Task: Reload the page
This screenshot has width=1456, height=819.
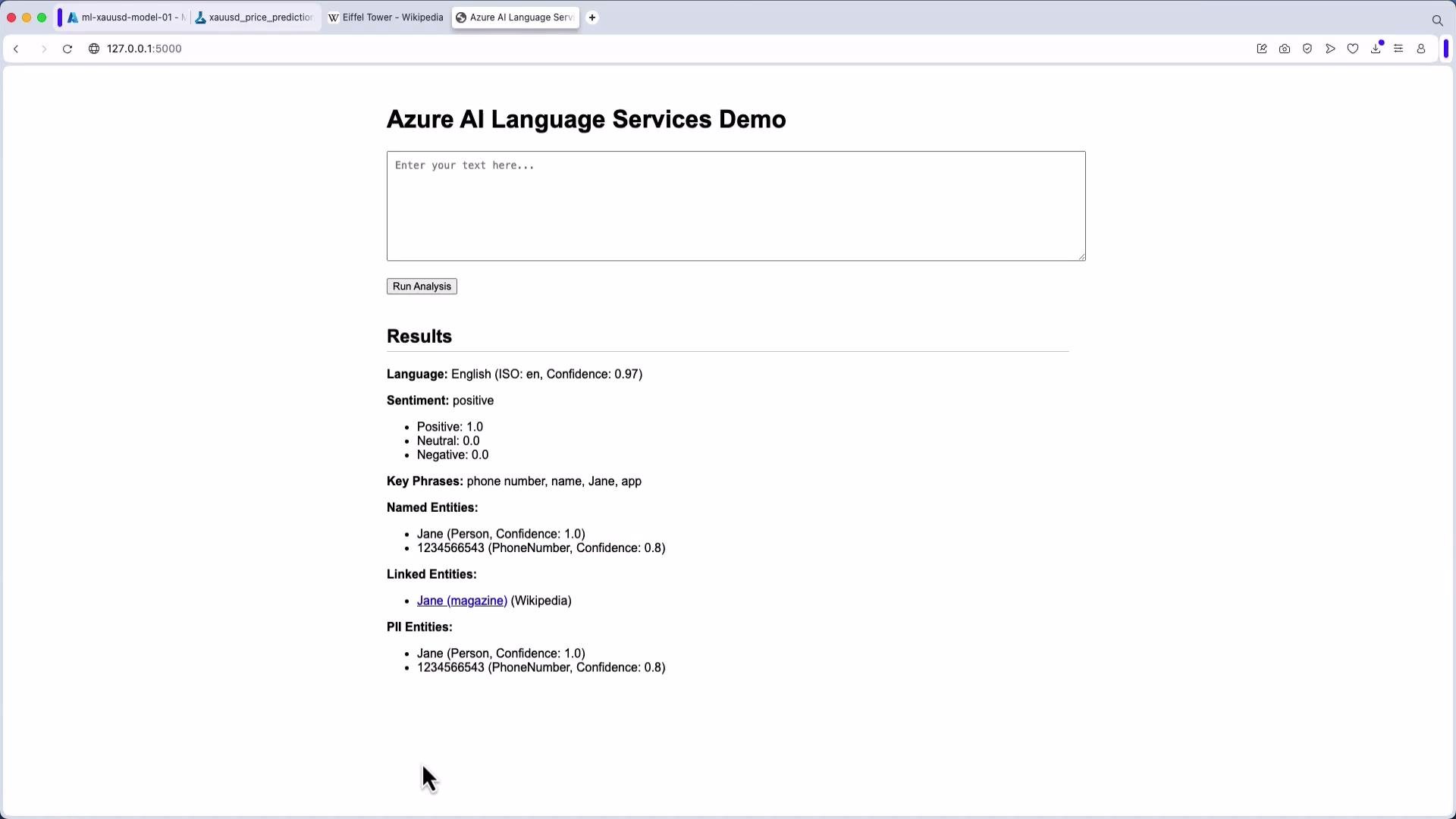Action: [x=67, y=49]
